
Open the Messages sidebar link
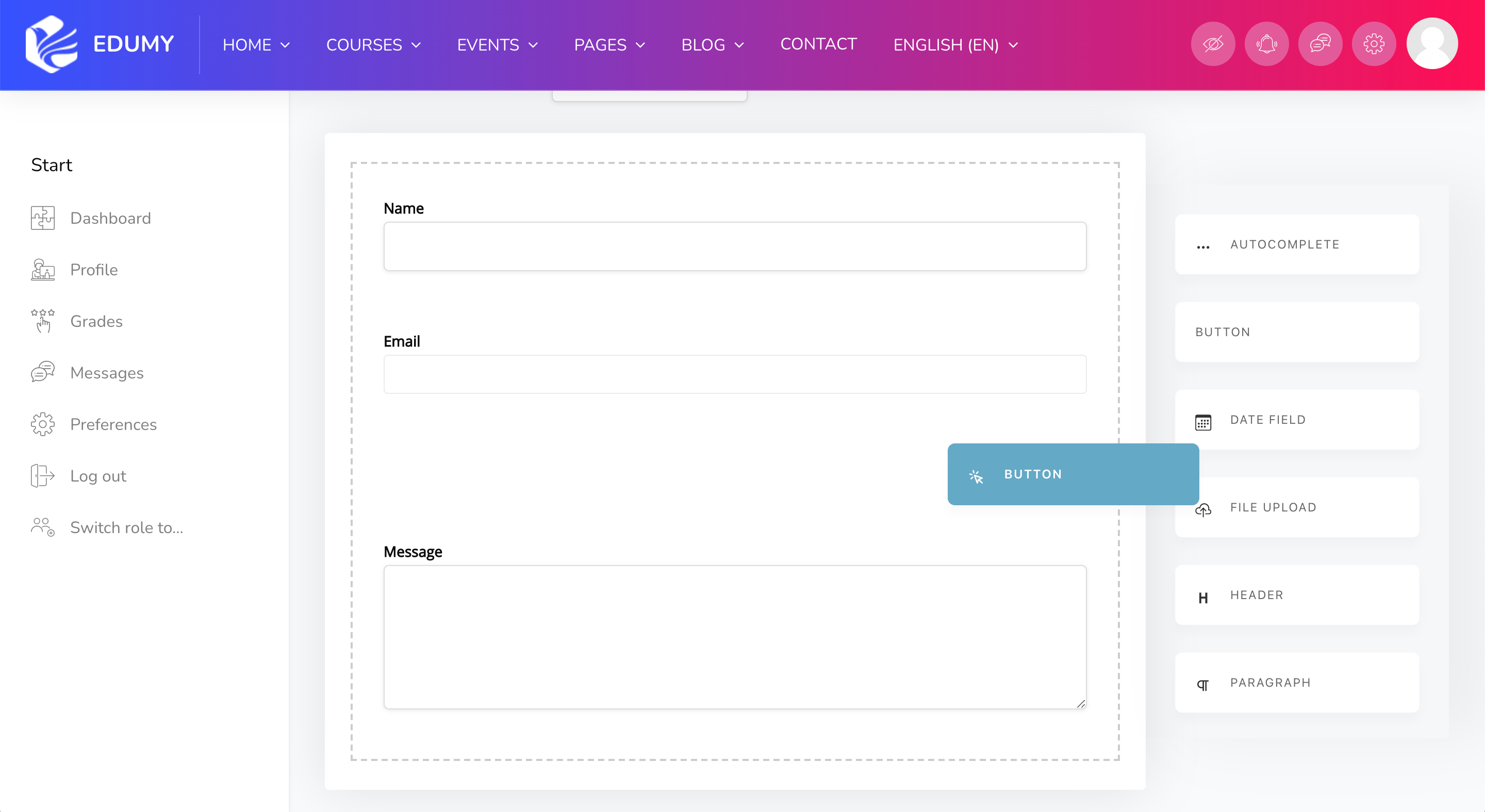pos(107,373)
